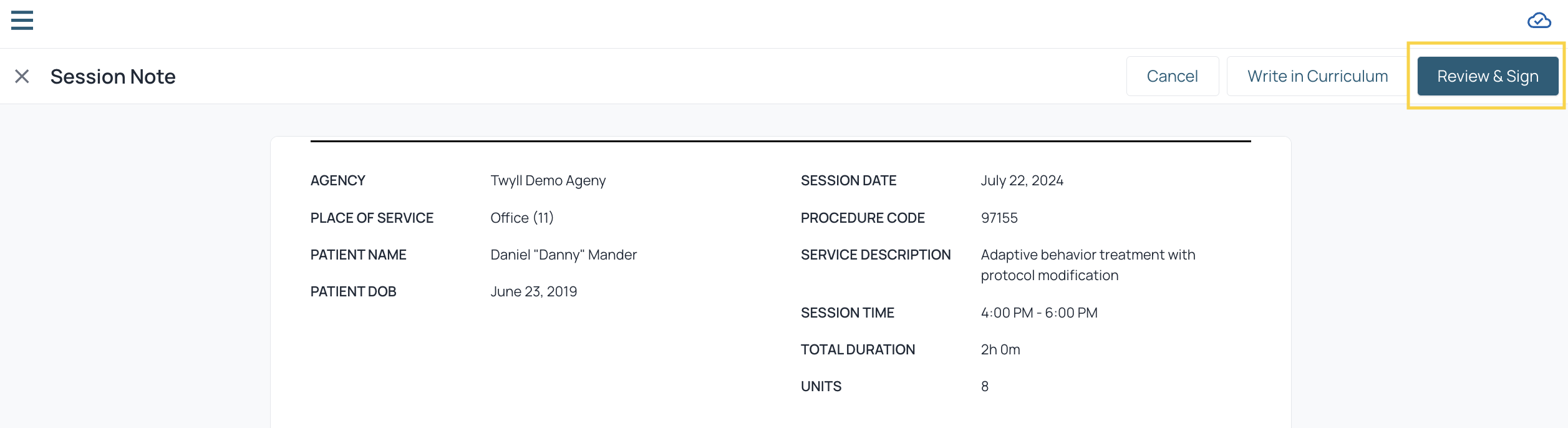Viewport: 1568px width, 428px height.
Task: Close the Session Note with X icon
Action: (22, 76)
